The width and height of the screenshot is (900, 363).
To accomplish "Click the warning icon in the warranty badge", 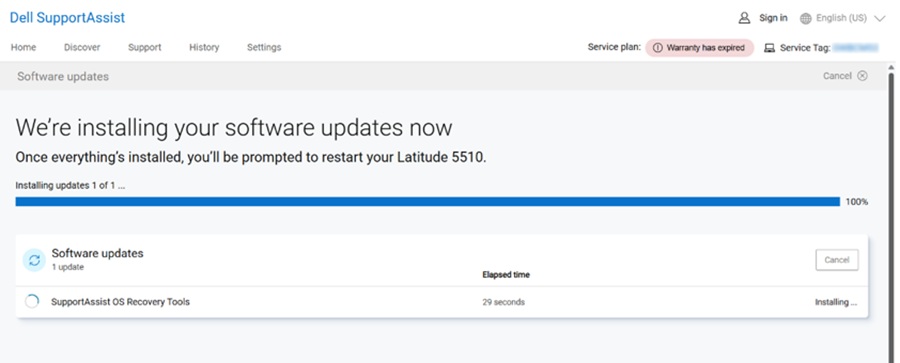I will pos(658,48).
